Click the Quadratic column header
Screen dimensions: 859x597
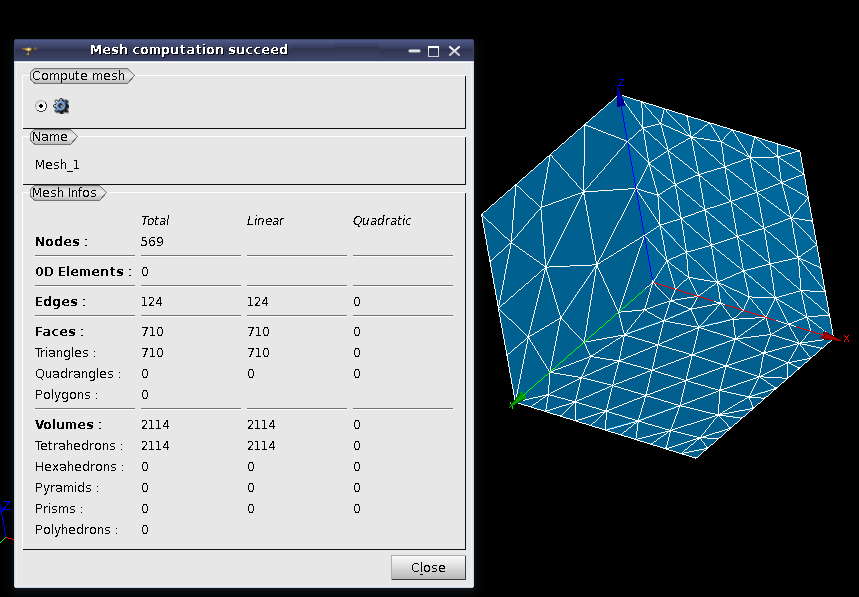click(x=382, y=221)
